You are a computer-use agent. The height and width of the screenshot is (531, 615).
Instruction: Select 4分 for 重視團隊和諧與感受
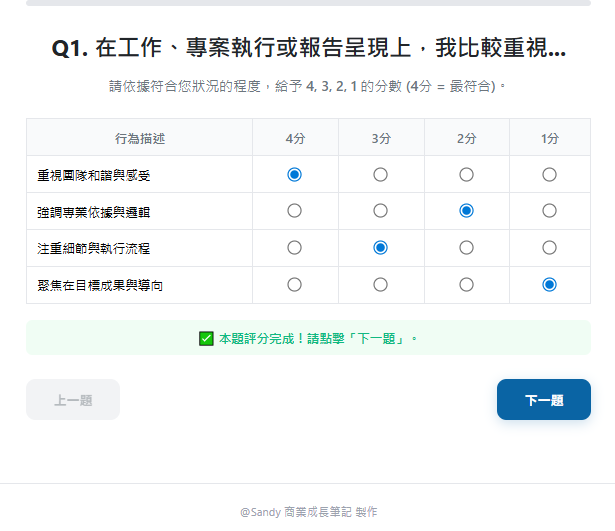(x=294, y=175)
